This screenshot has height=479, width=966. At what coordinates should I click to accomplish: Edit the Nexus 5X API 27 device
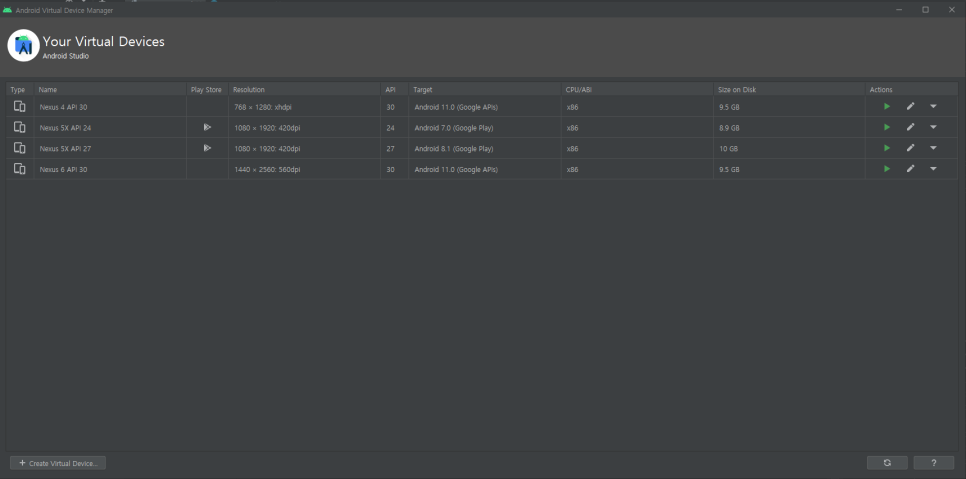[910, 148]
